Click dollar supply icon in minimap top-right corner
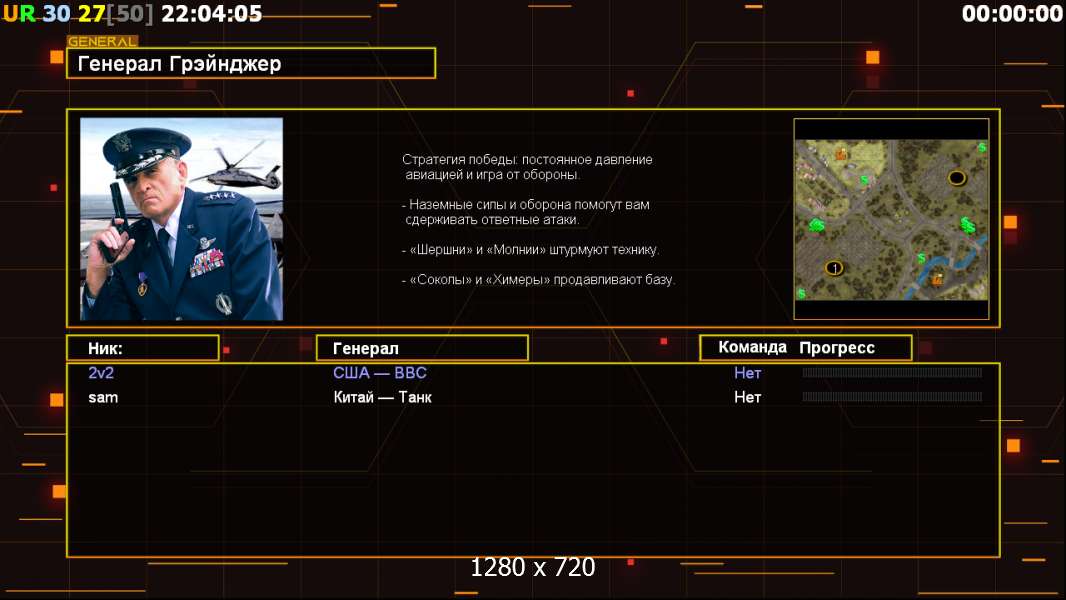 (x=982, y=147)
